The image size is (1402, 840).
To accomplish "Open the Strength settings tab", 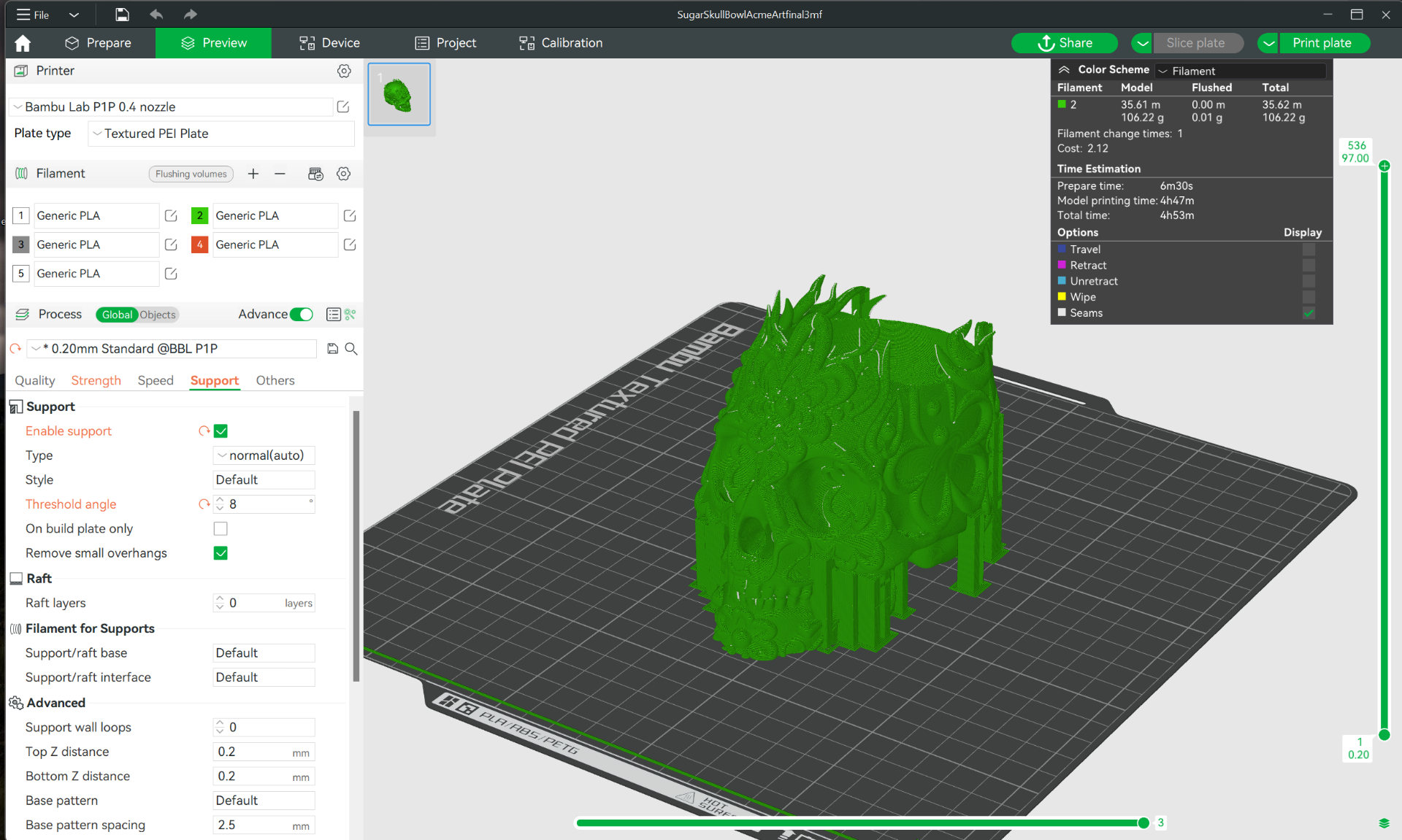I will point(96,380).
